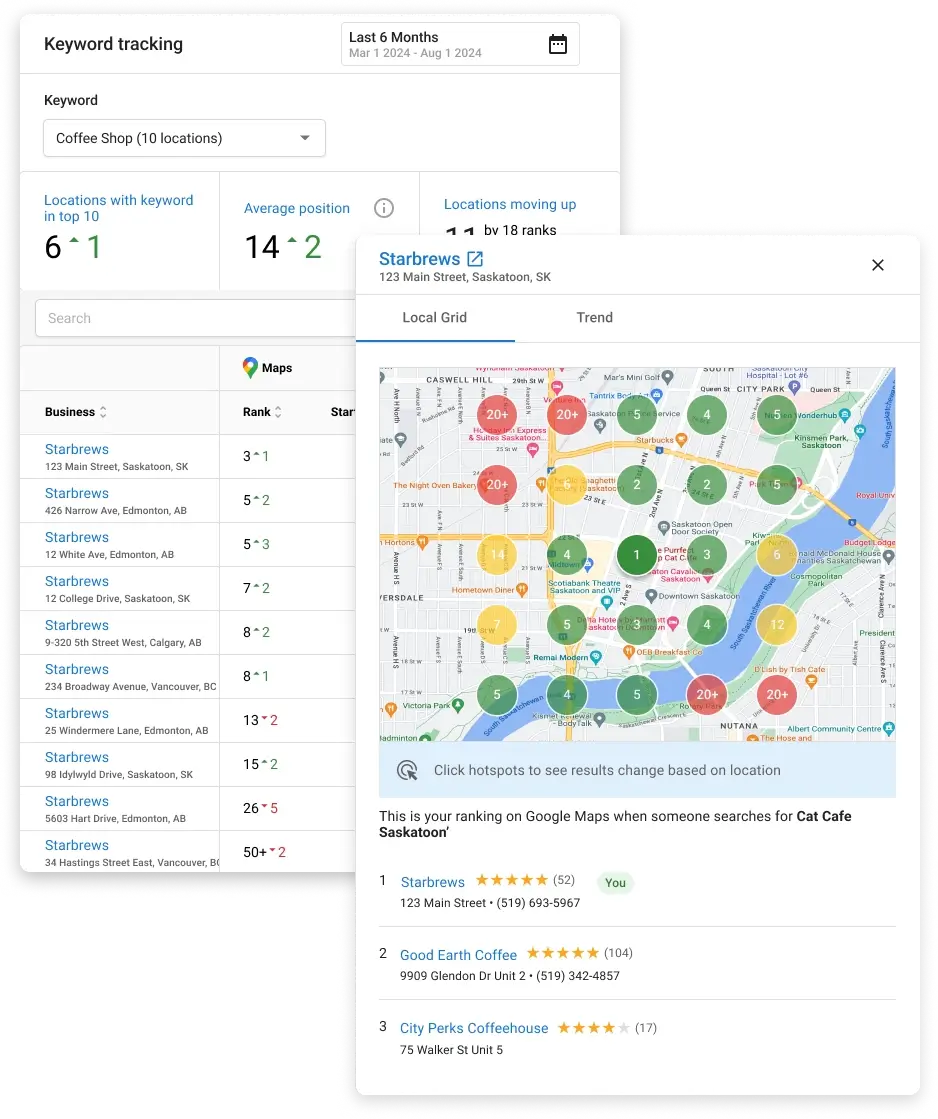Click Starbrews on 426 Narrow Ave row
938x1119 pixels.
pyautogui.click(x=76, y=493)
